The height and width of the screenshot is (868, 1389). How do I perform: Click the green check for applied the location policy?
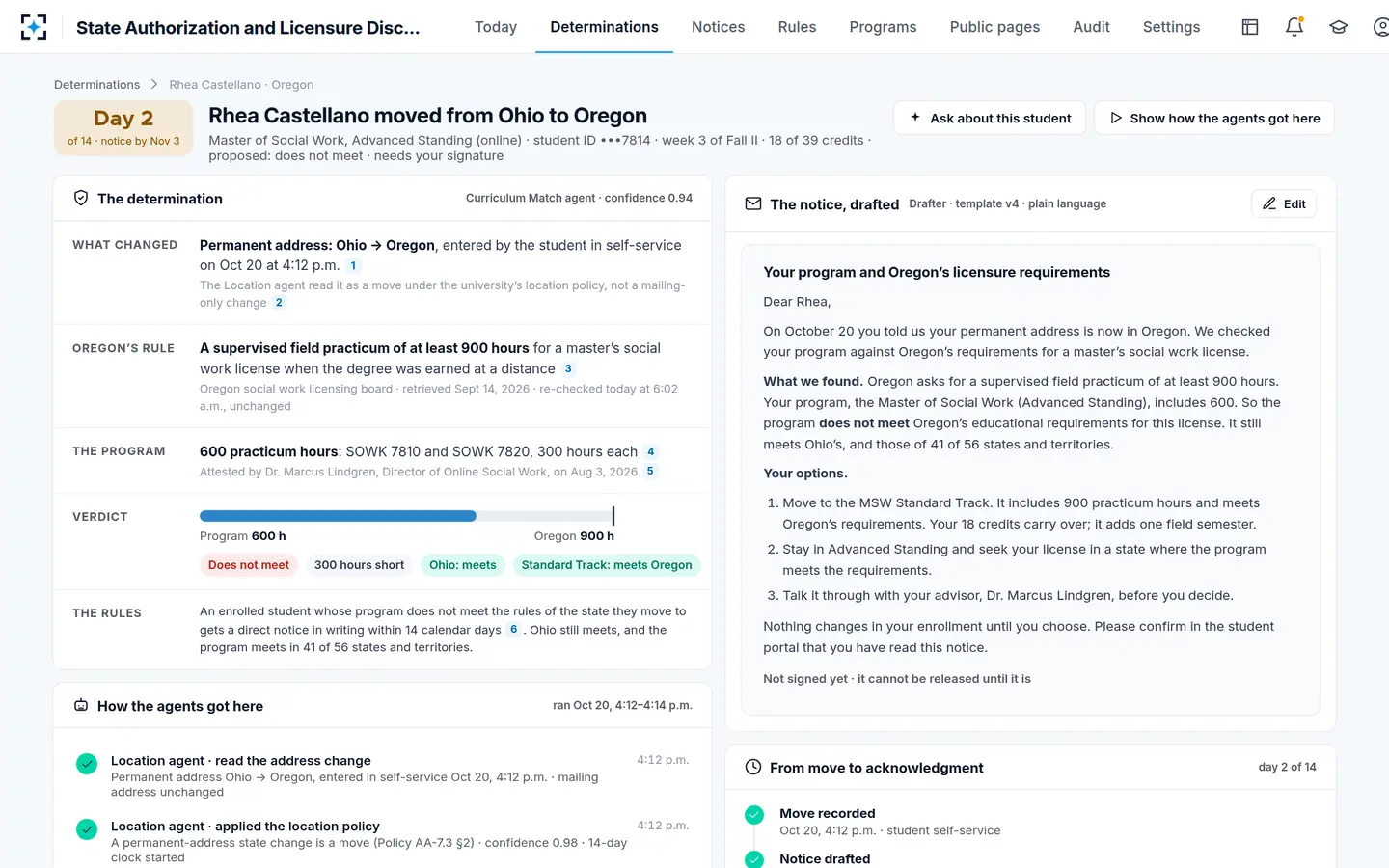(x=87, y=829)
